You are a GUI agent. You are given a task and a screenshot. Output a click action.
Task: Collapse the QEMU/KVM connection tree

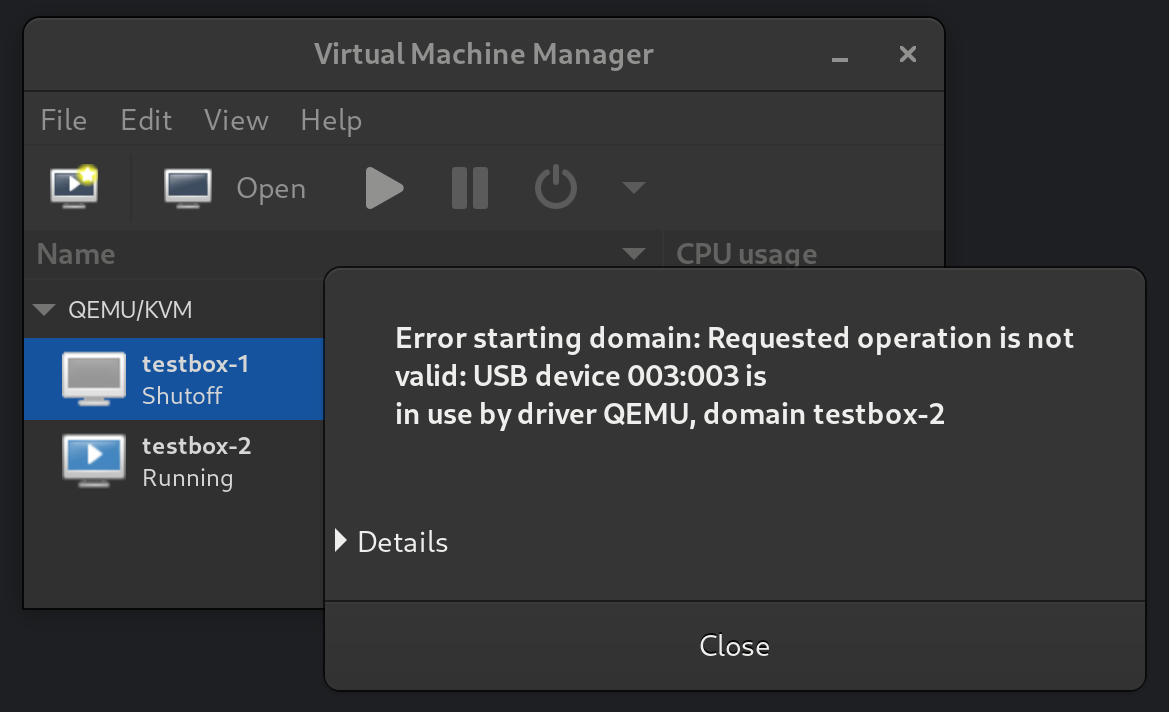point(43,310)
